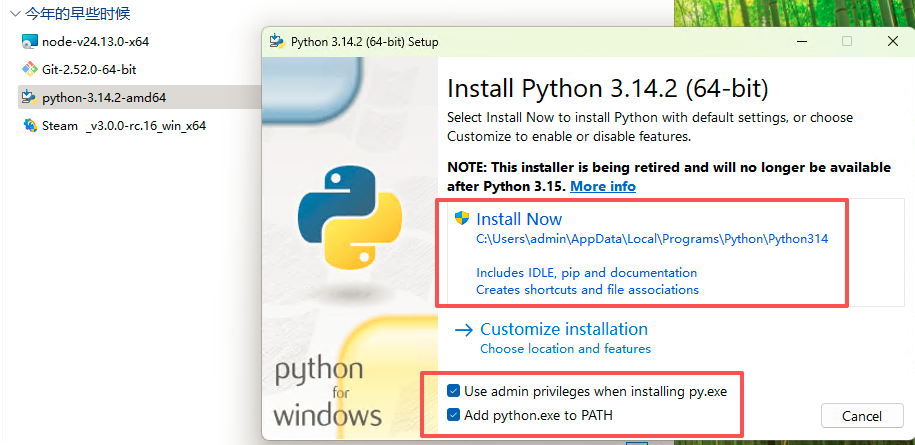Choose Customize installation option
Screen dimensions: 915x445
[564, 329]
